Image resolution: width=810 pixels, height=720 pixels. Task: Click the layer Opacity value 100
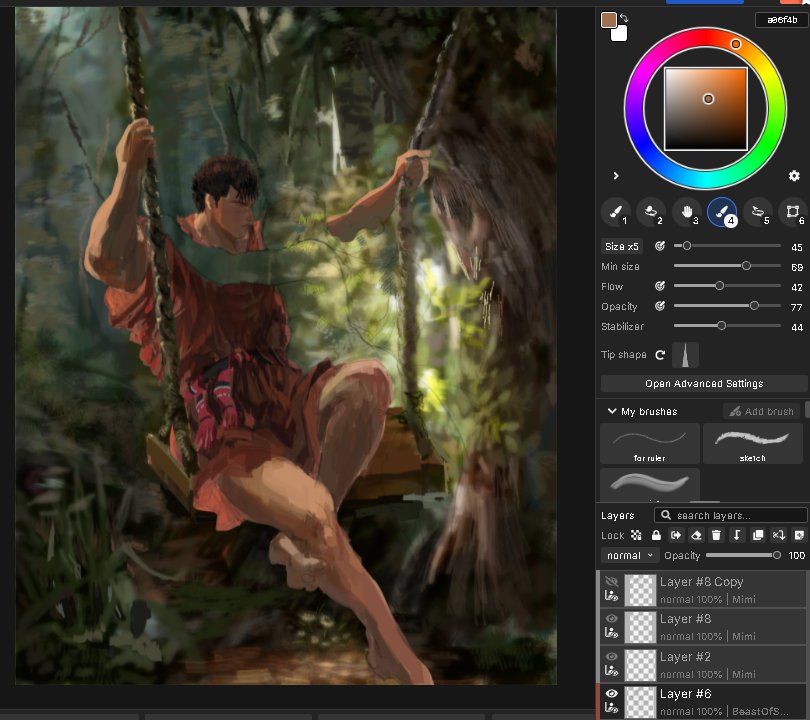(x=797, y=555)
